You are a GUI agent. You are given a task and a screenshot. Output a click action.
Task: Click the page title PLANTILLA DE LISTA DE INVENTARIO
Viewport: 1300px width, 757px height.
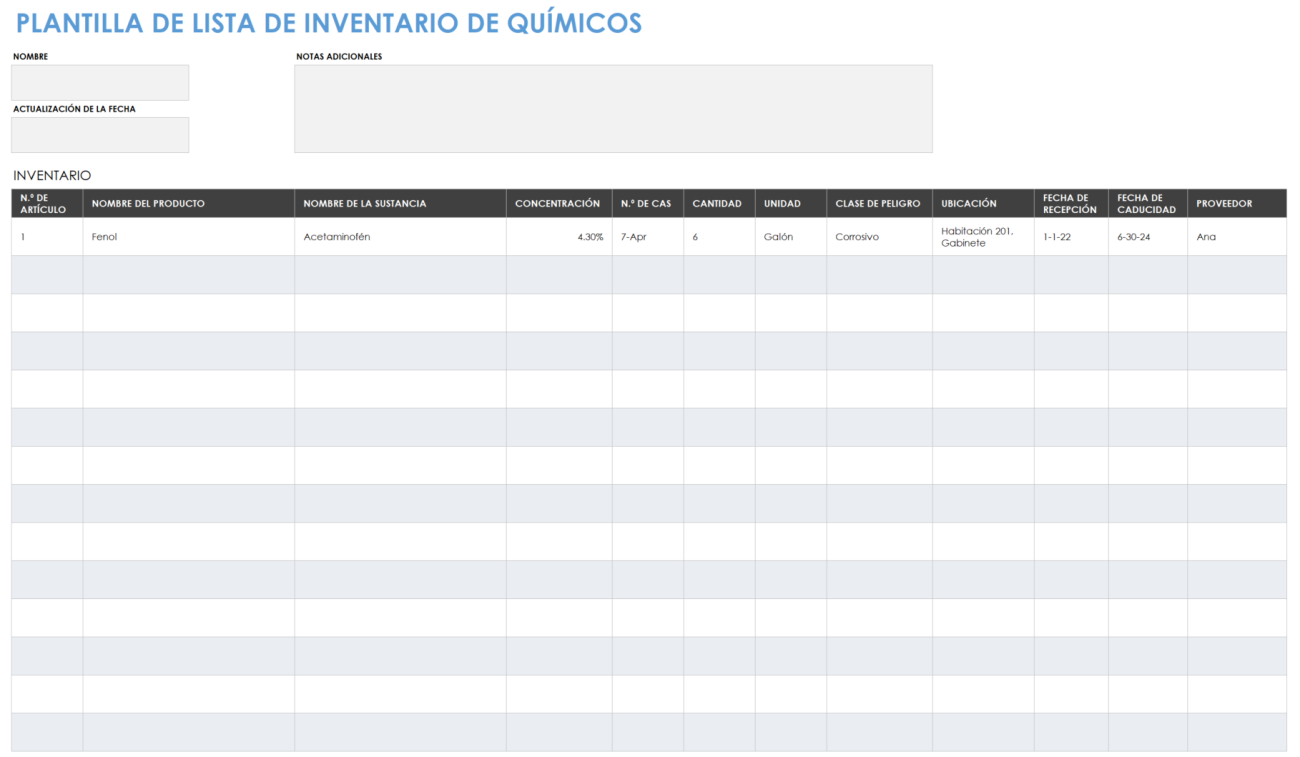tap(326, 22)
